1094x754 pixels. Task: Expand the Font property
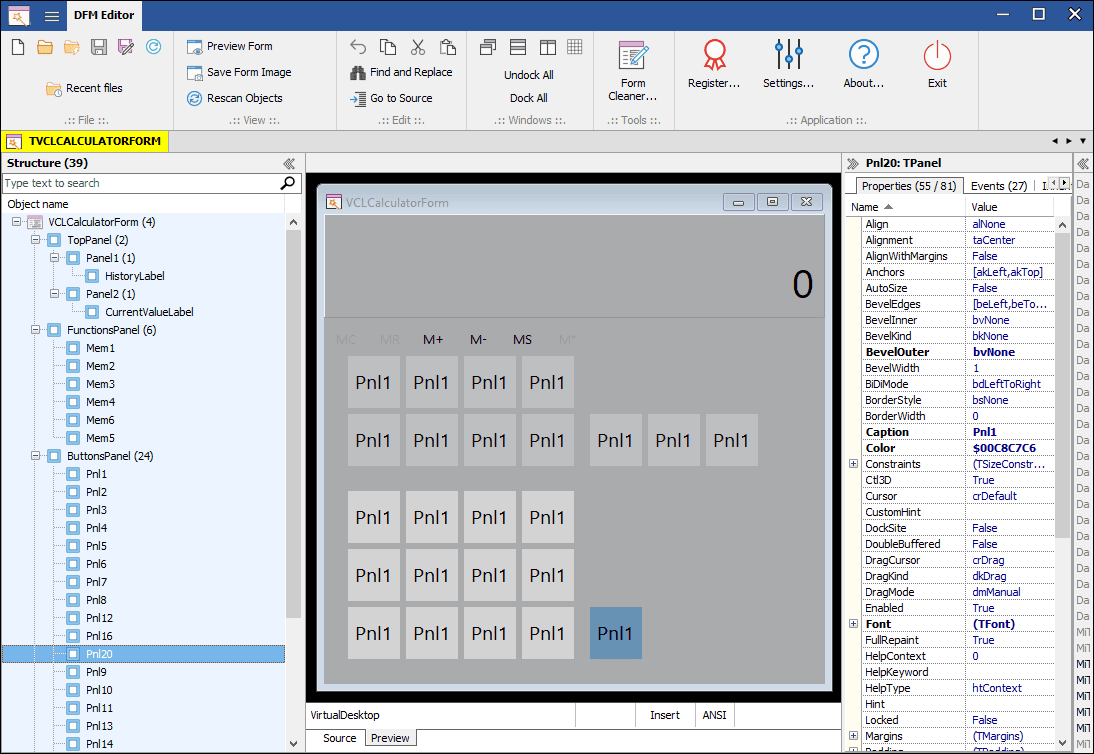[x=853, y=624]
